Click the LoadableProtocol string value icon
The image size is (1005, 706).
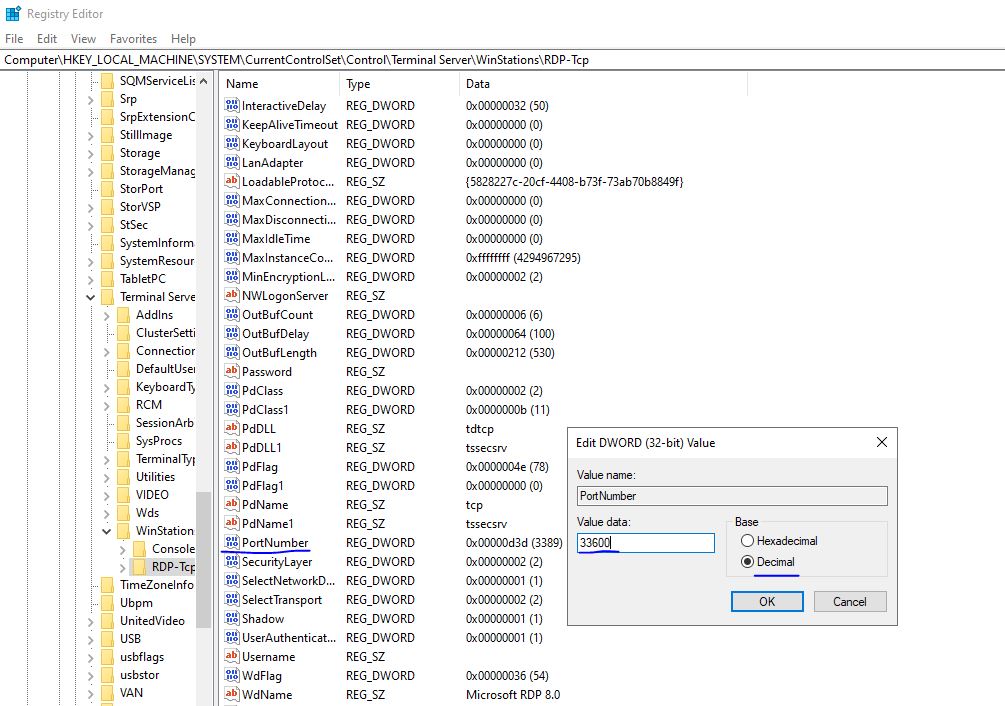coord(232,182)
